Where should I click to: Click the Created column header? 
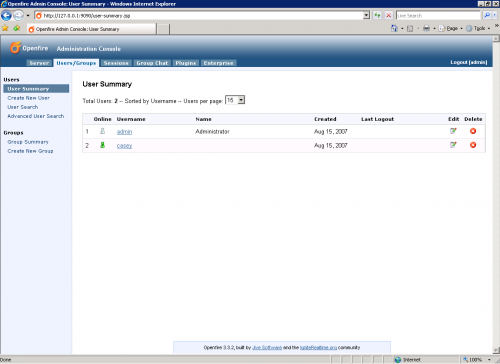coord(325,119)
